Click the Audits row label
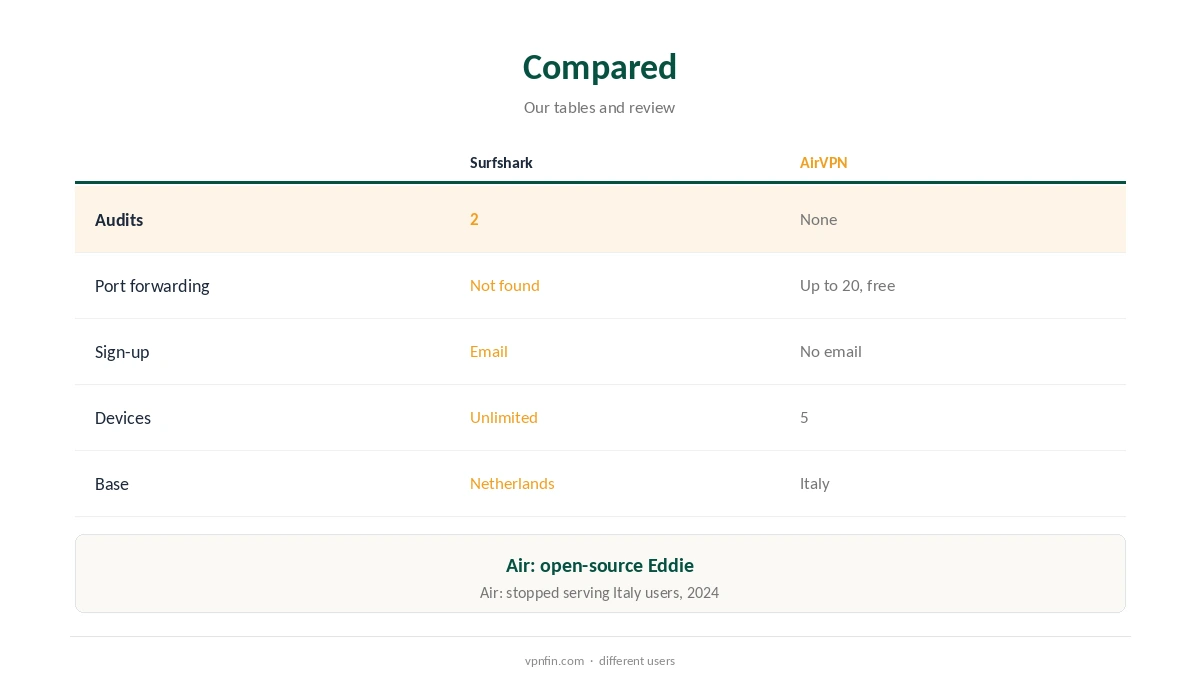The image size is (1200, 680). (x=119, y=220)
